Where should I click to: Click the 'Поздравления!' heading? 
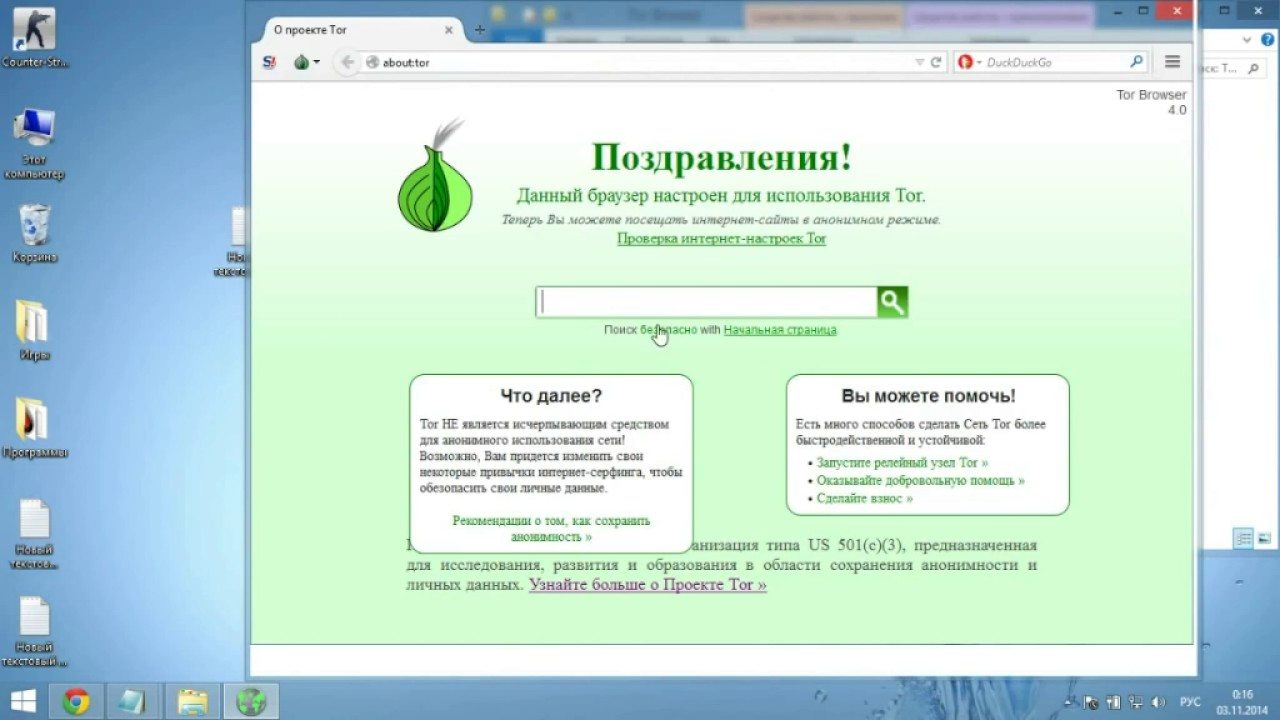(721, 157)
